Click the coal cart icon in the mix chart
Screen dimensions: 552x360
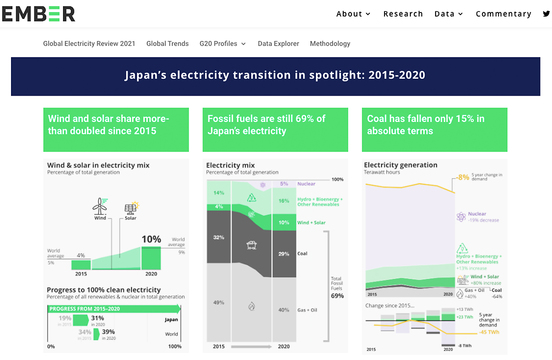point(251,245)
